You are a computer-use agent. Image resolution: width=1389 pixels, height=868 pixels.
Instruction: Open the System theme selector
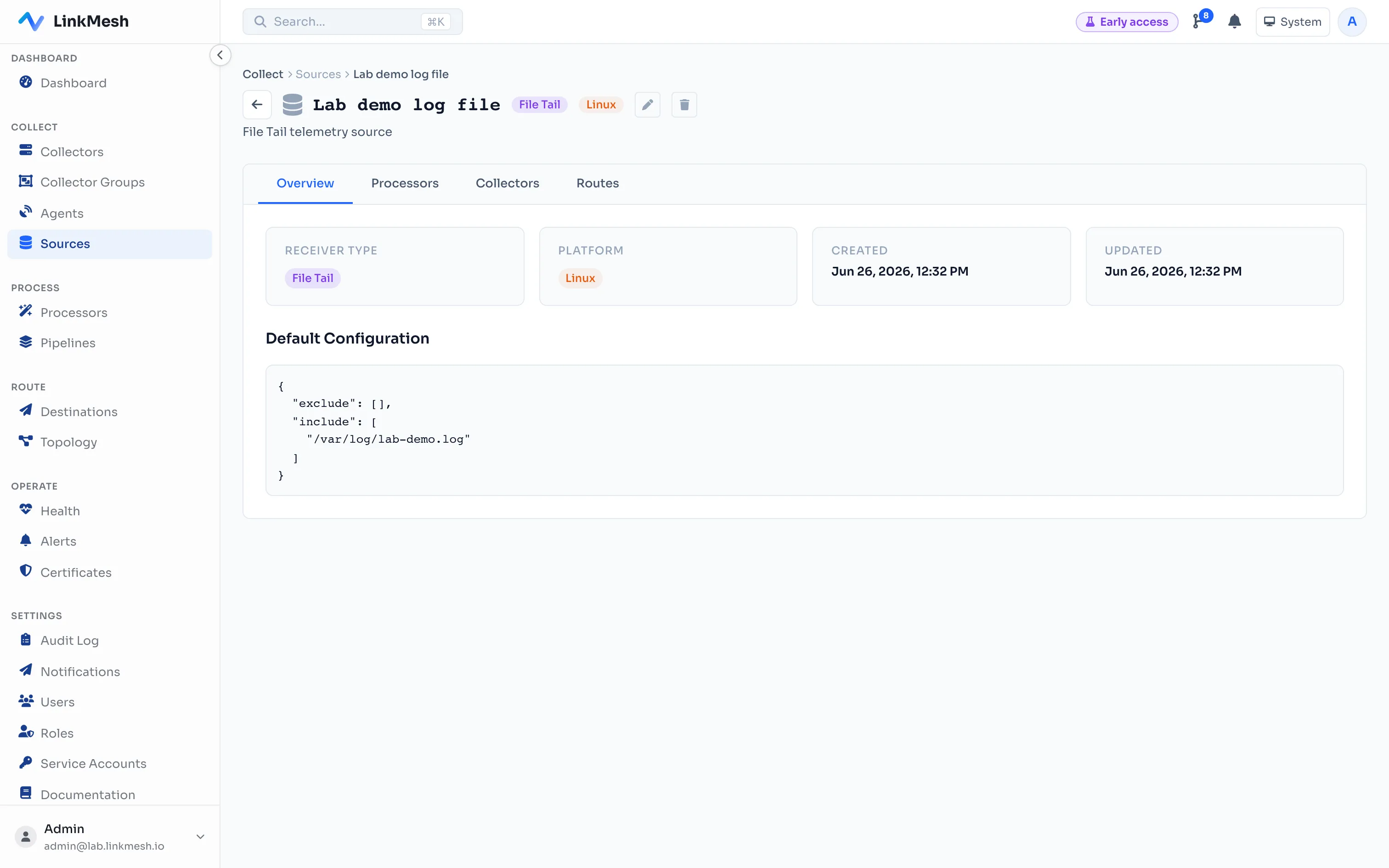1293,22
